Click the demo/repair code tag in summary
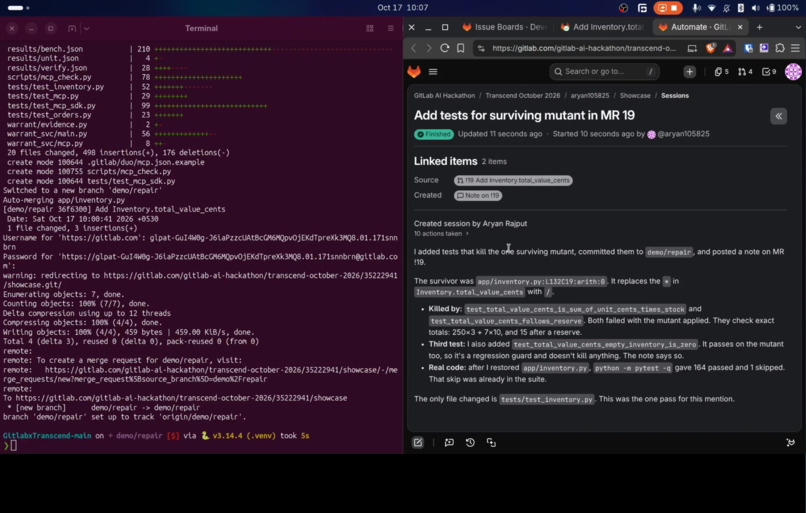This screenshot has height=513, width=806. tap(669, 252)
